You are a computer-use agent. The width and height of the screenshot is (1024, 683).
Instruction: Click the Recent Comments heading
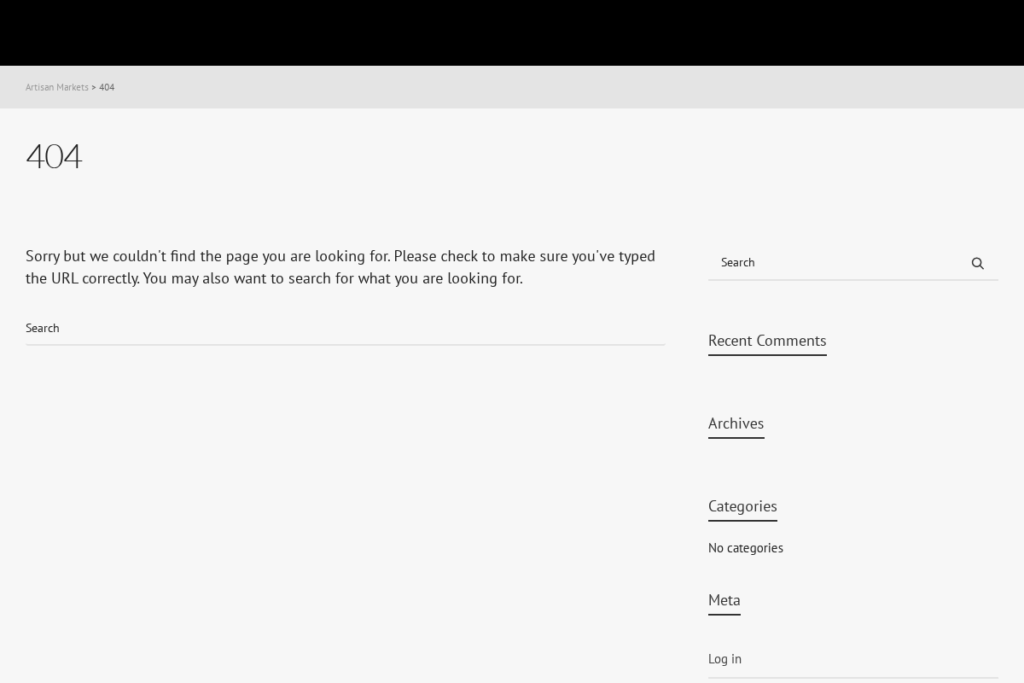pos(767,341)
